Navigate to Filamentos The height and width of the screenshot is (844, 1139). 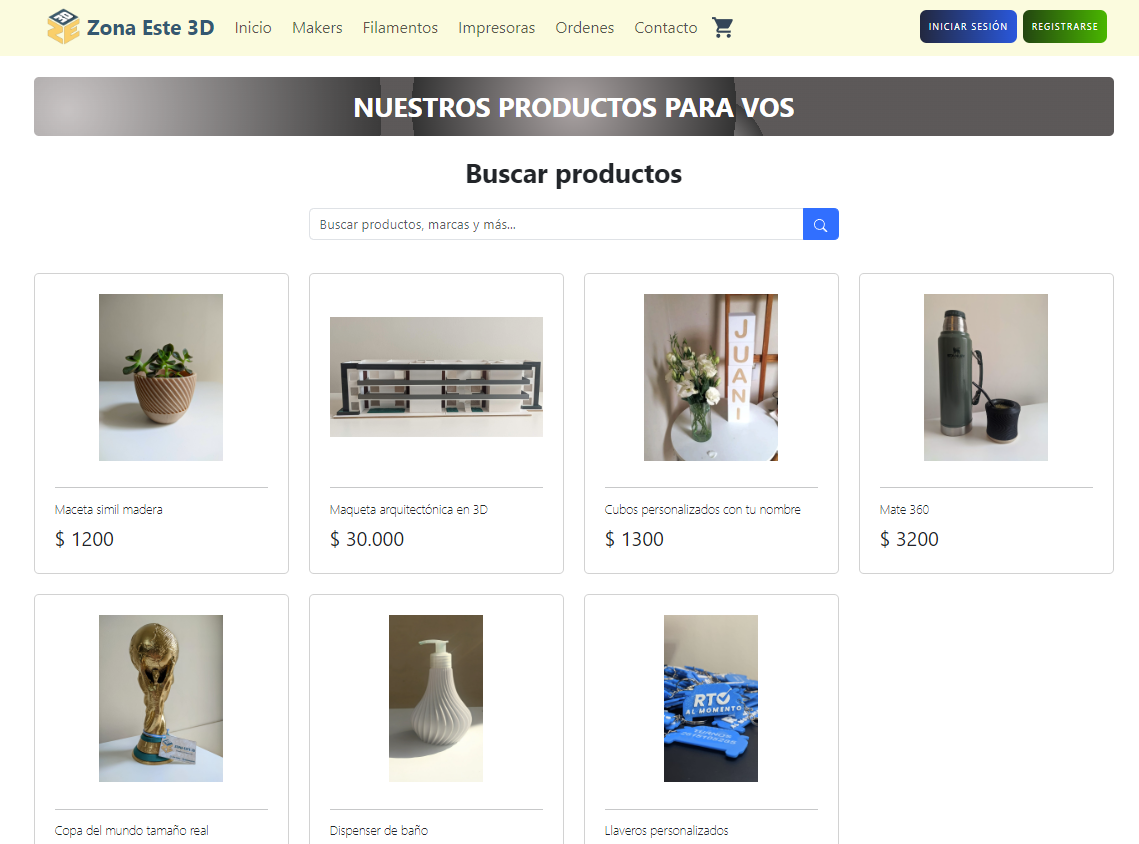(x=400, y=28)
